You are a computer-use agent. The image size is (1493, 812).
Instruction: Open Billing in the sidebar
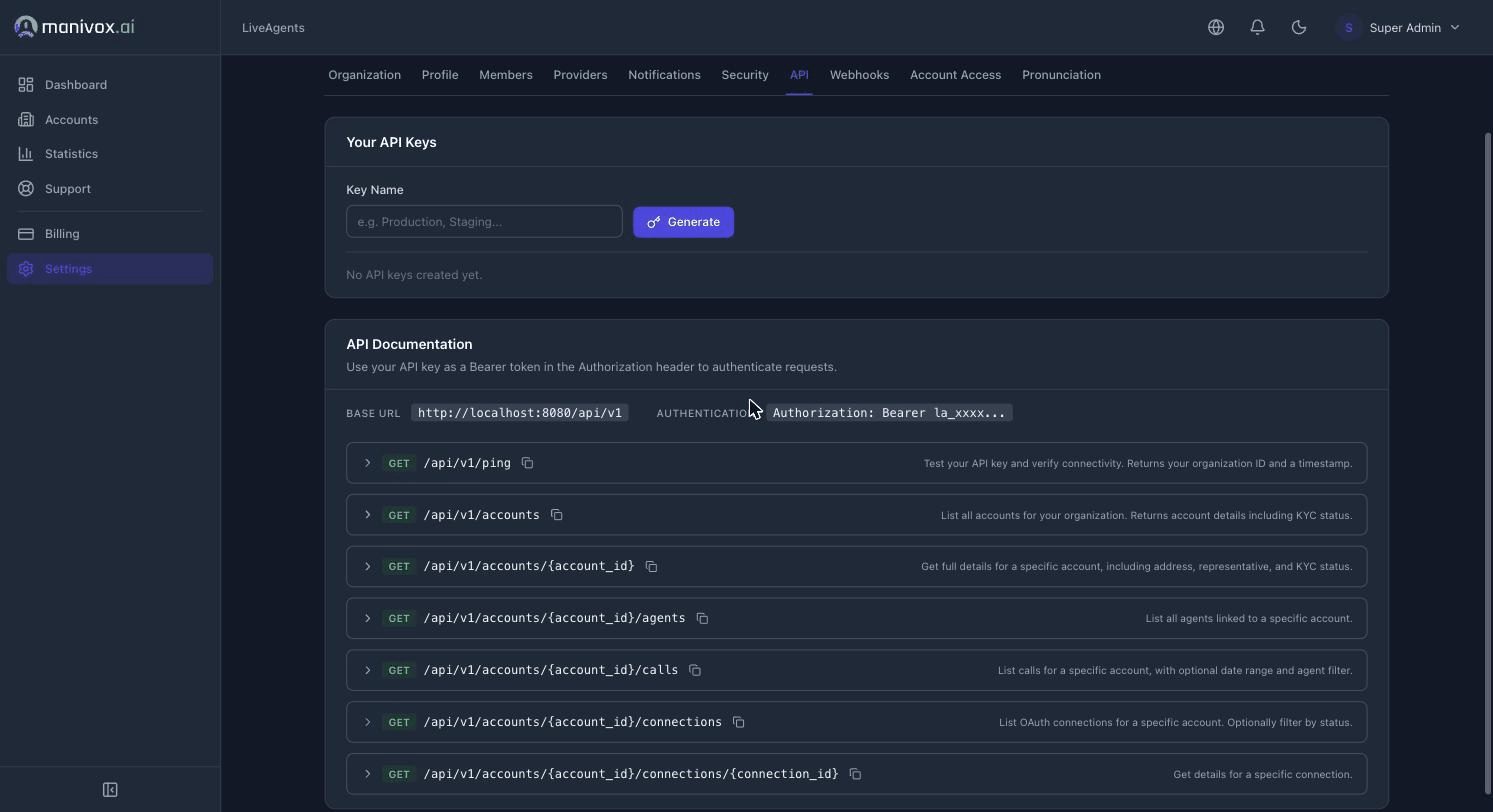click(x=110, y=234)
